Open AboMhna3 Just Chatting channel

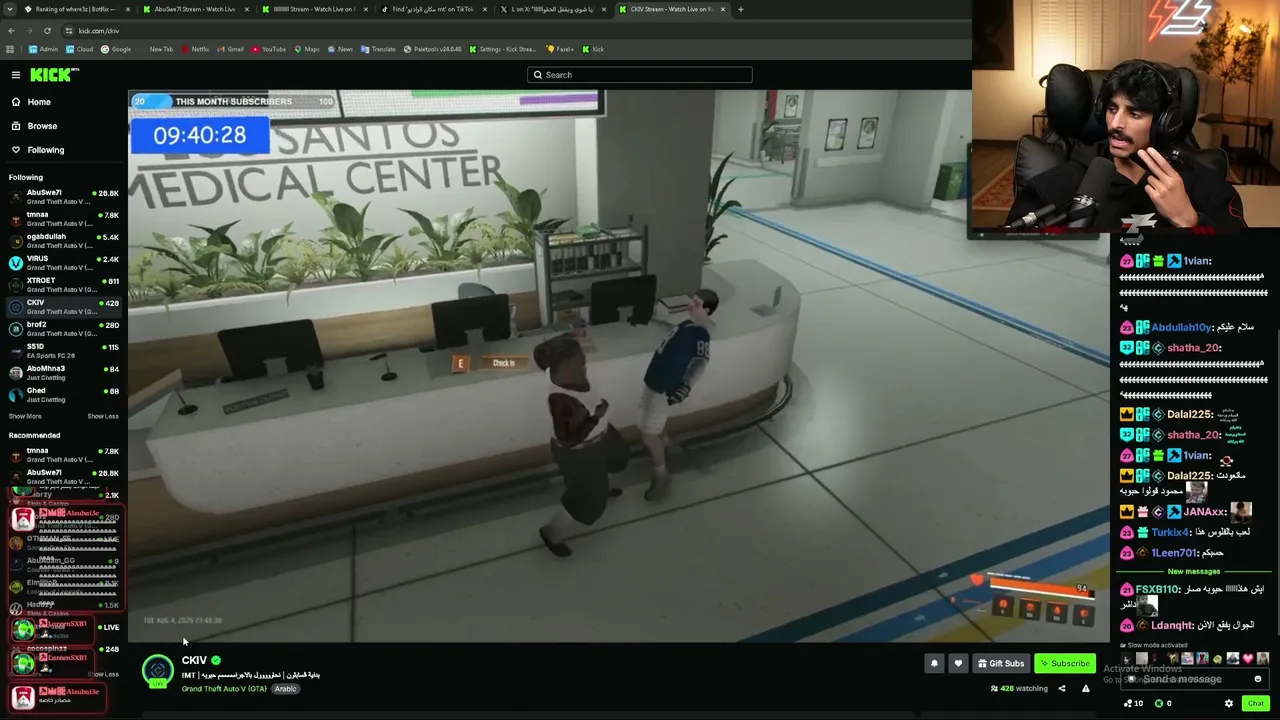click(x=64, y=373)
